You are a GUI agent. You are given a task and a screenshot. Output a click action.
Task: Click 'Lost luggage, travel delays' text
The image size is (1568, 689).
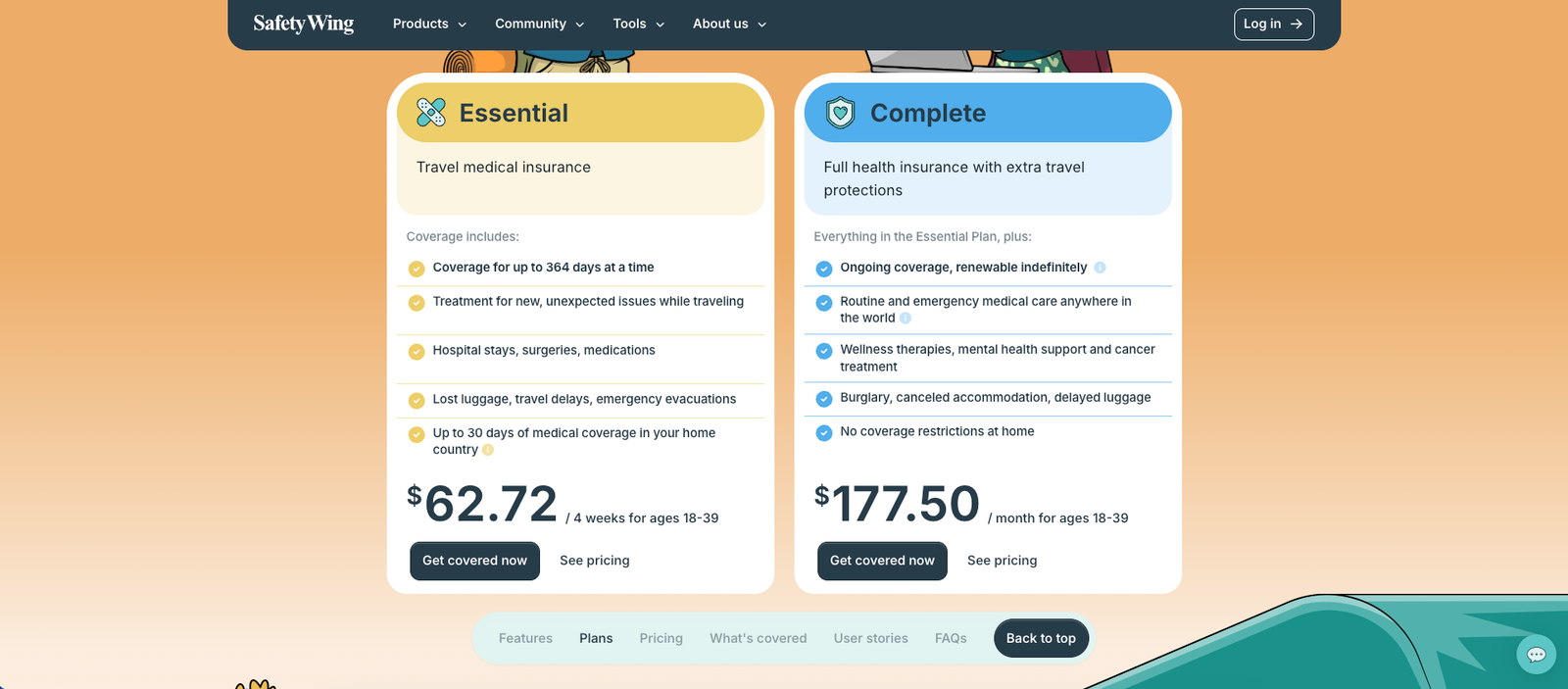(584, 399)
